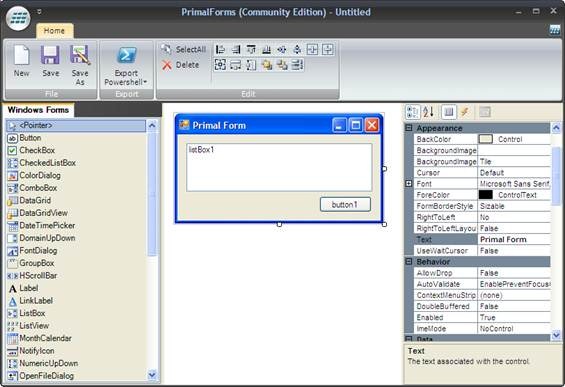This screenshot has width=565, height=387.
Task: Edit the Text property value Primal Form
Action: point(514,240)
